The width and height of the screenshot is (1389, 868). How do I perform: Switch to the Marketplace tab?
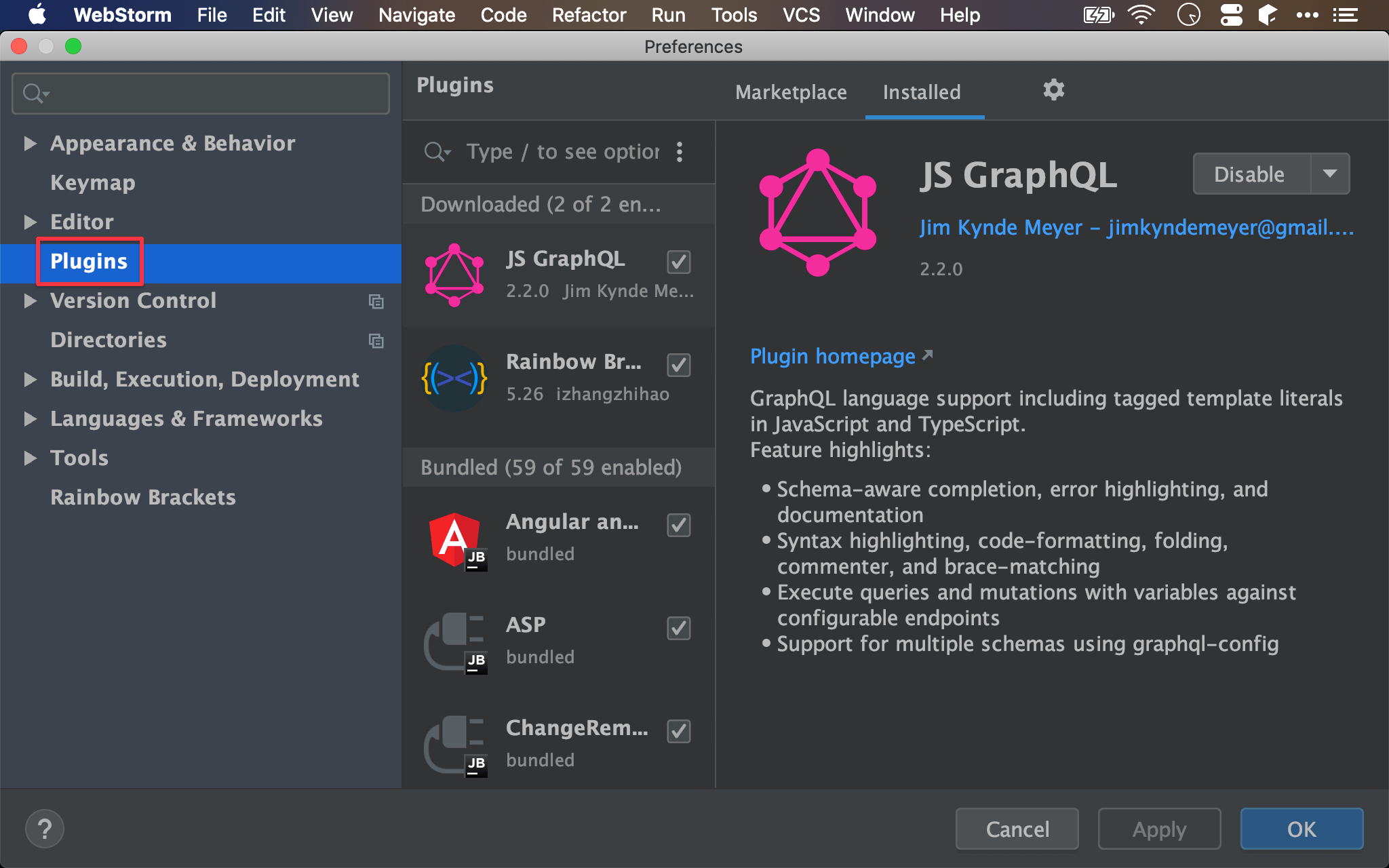click(x=791, y=92)
